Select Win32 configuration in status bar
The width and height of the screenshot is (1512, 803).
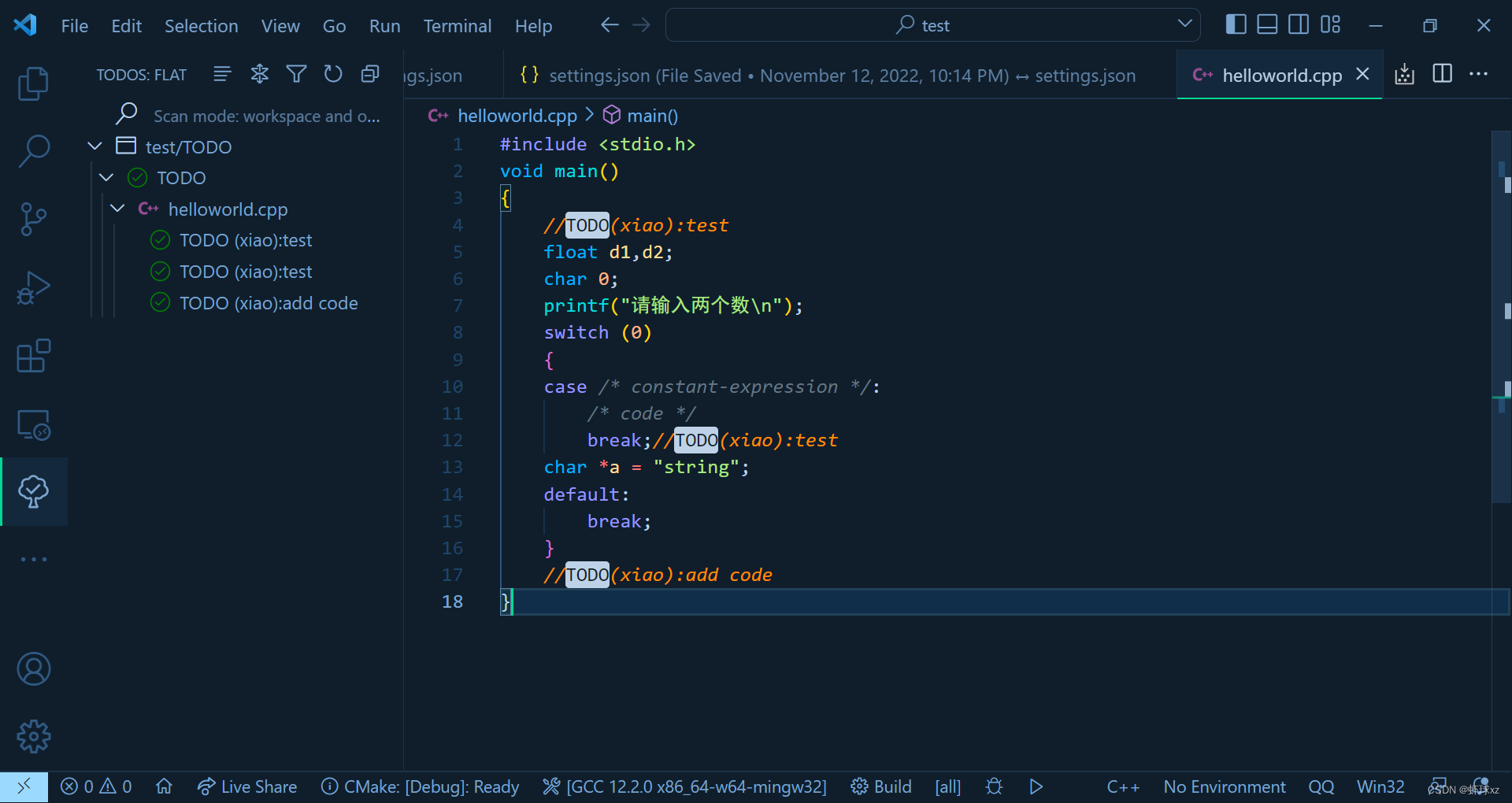pos(1380,786)
